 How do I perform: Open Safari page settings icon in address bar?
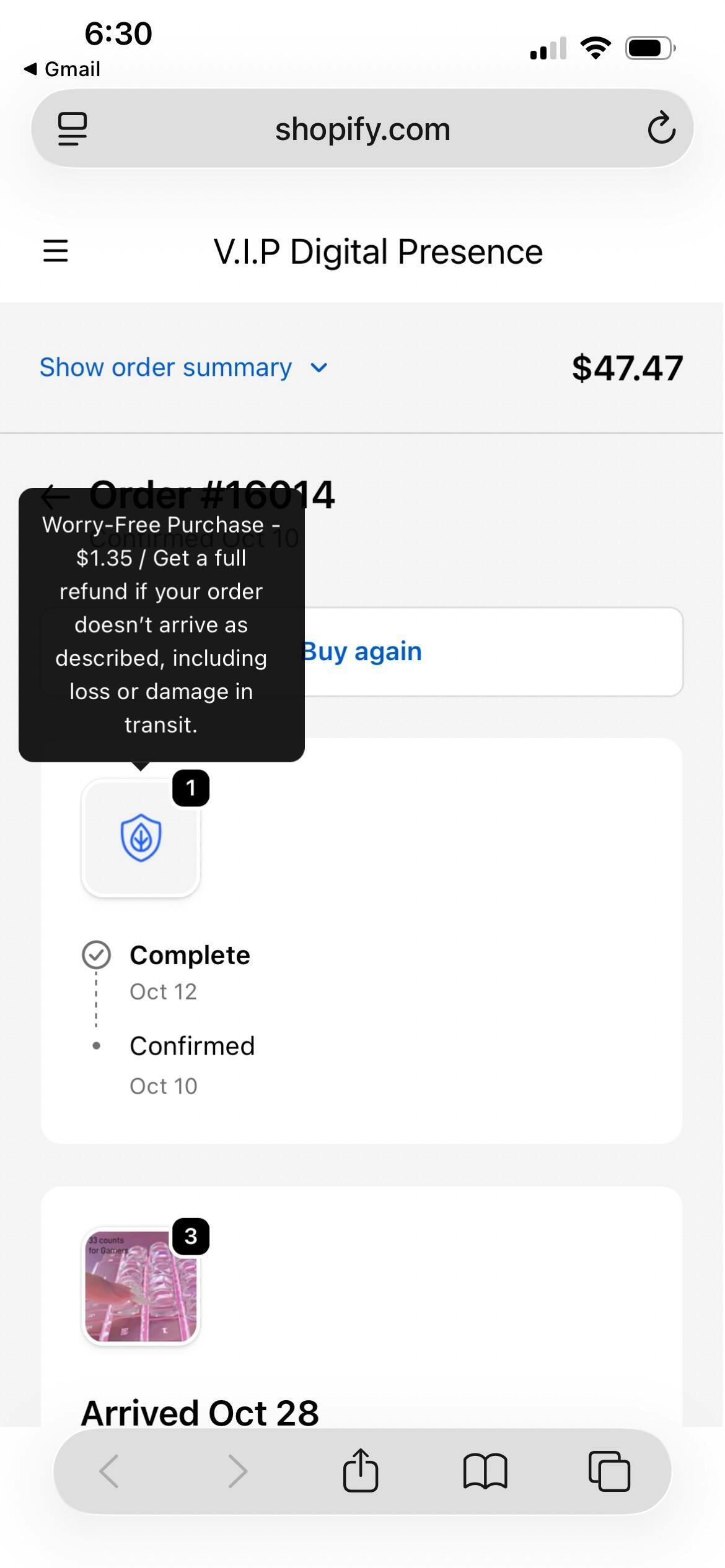tap(72, 129)
